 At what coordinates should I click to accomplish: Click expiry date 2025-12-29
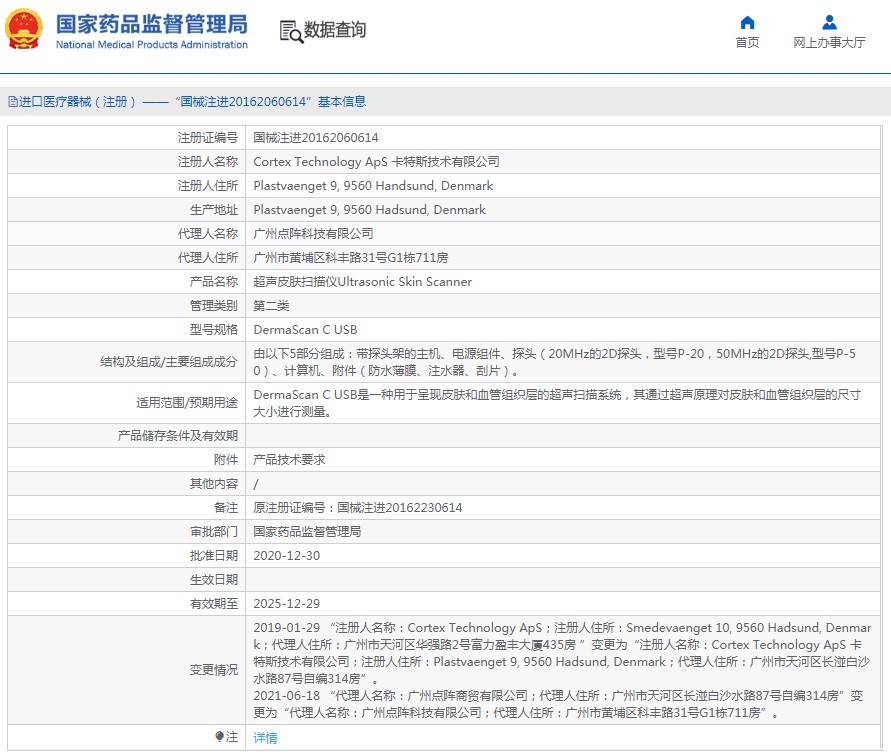286,604
